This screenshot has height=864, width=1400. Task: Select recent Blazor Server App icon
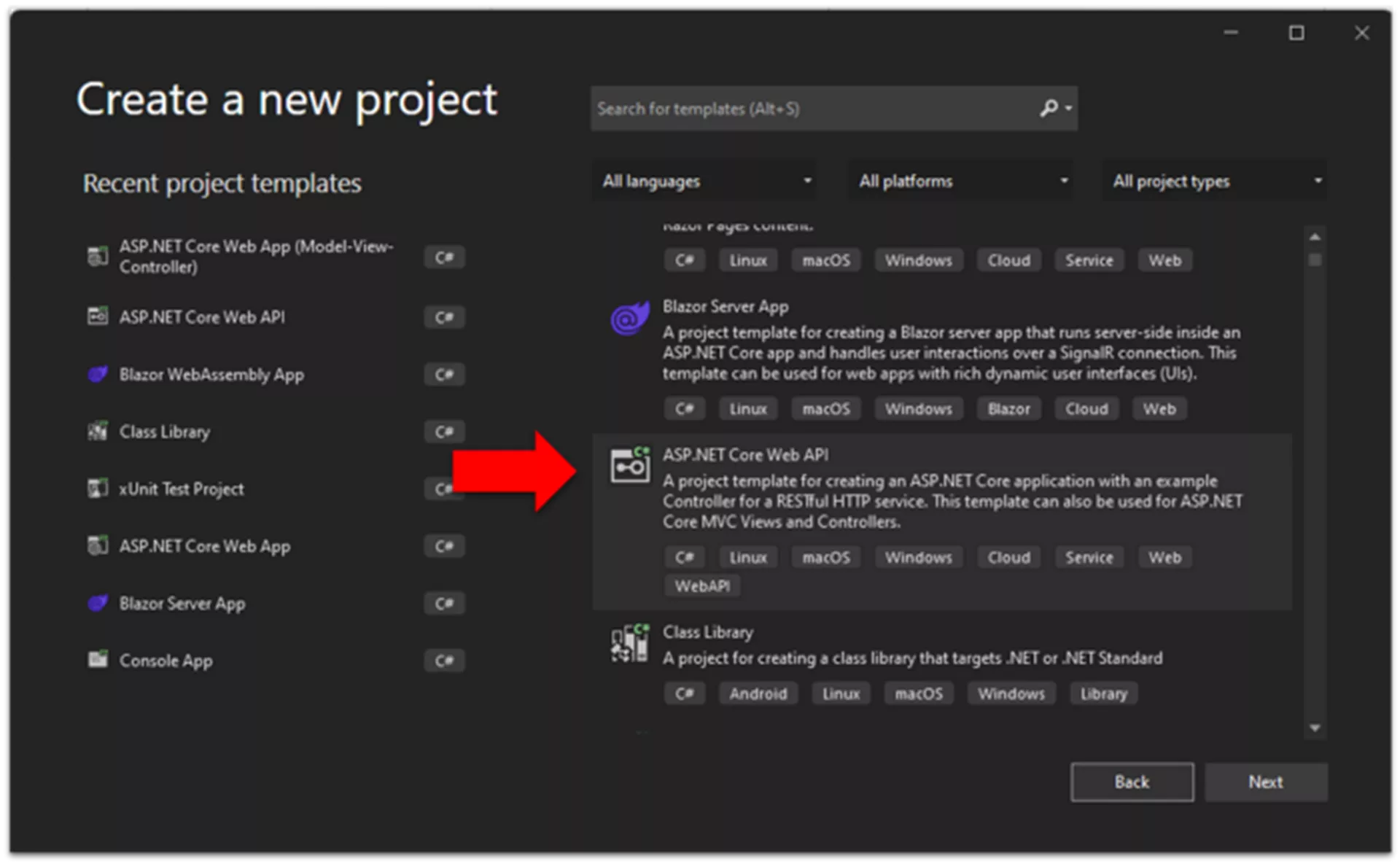coord(98,603)
